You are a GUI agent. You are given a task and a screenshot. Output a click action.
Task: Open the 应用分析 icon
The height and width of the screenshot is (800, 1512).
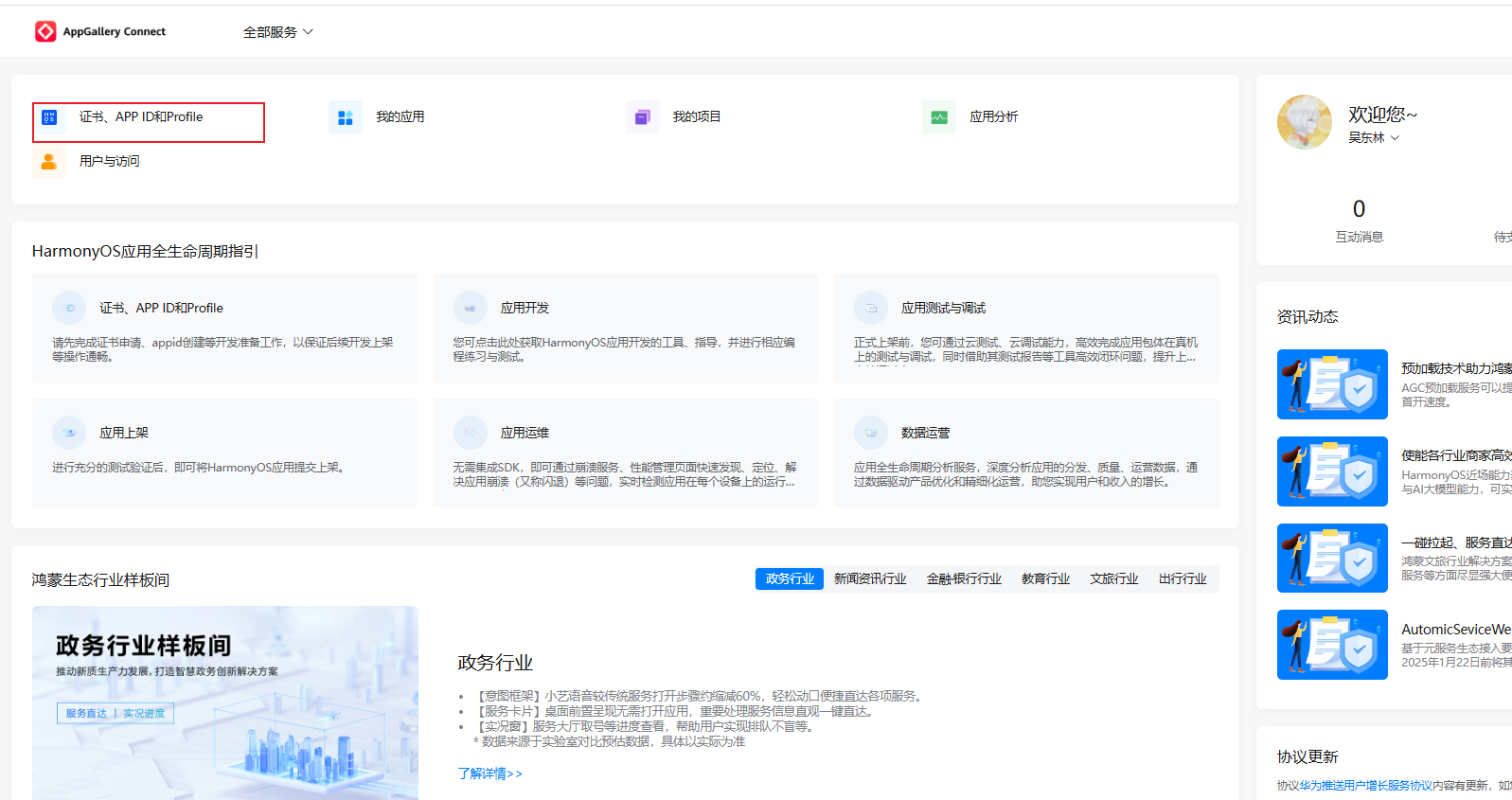pyautogui.click(x=939, y=117)
